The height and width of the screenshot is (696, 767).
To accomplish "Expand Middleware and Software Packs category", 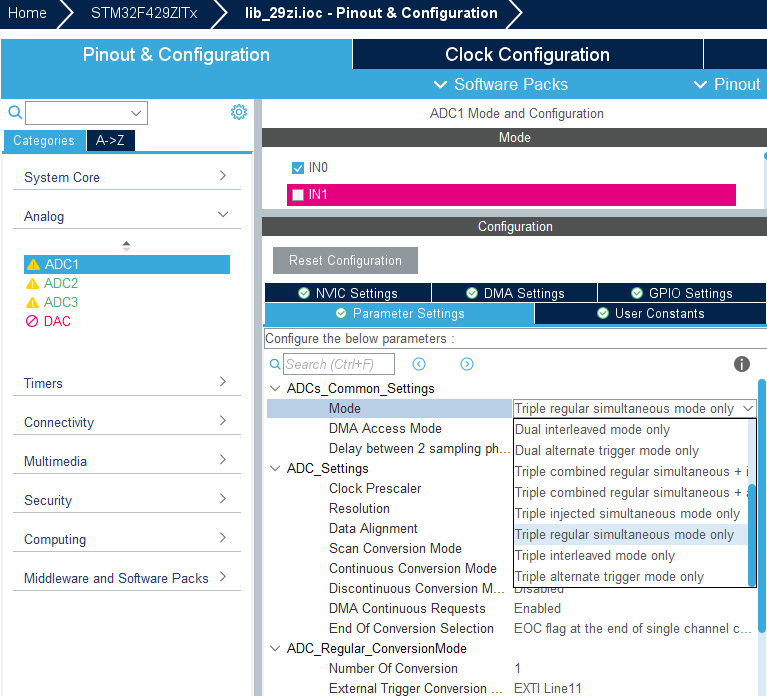I will pyautogui.click(x=223, y=577).
